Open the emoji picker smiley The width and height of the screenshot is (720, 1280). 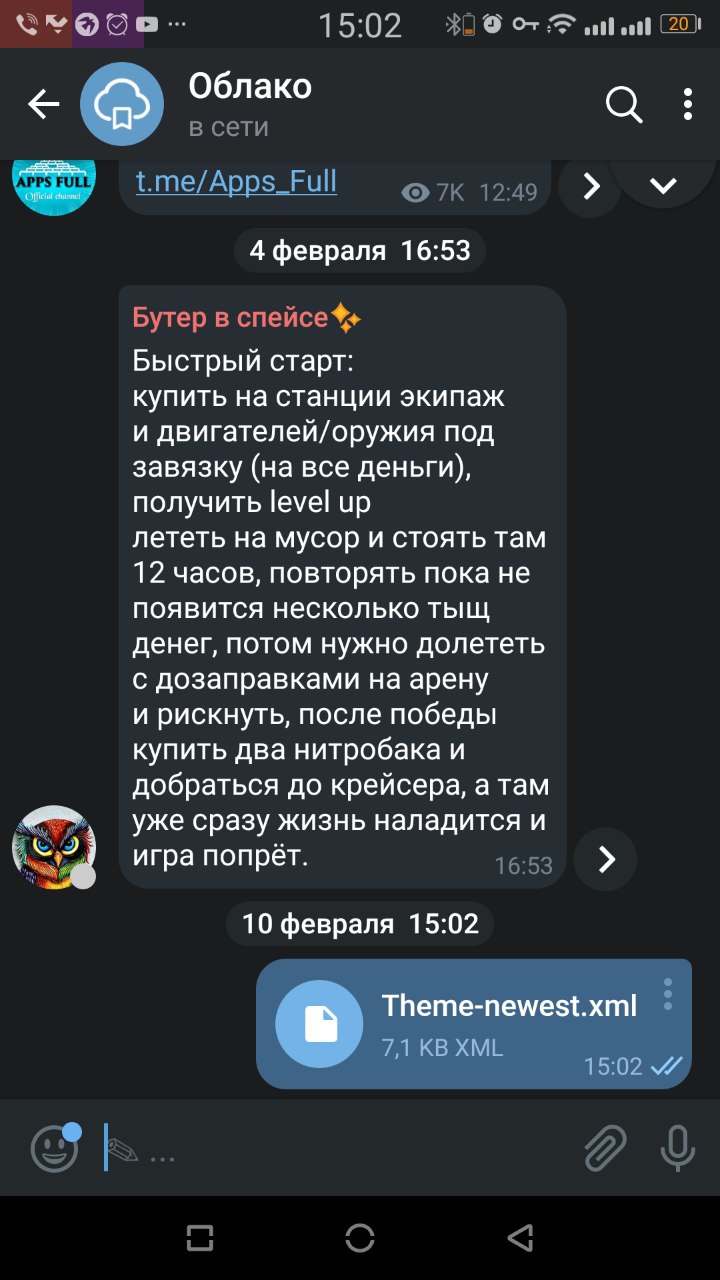tap(55, 1148)
